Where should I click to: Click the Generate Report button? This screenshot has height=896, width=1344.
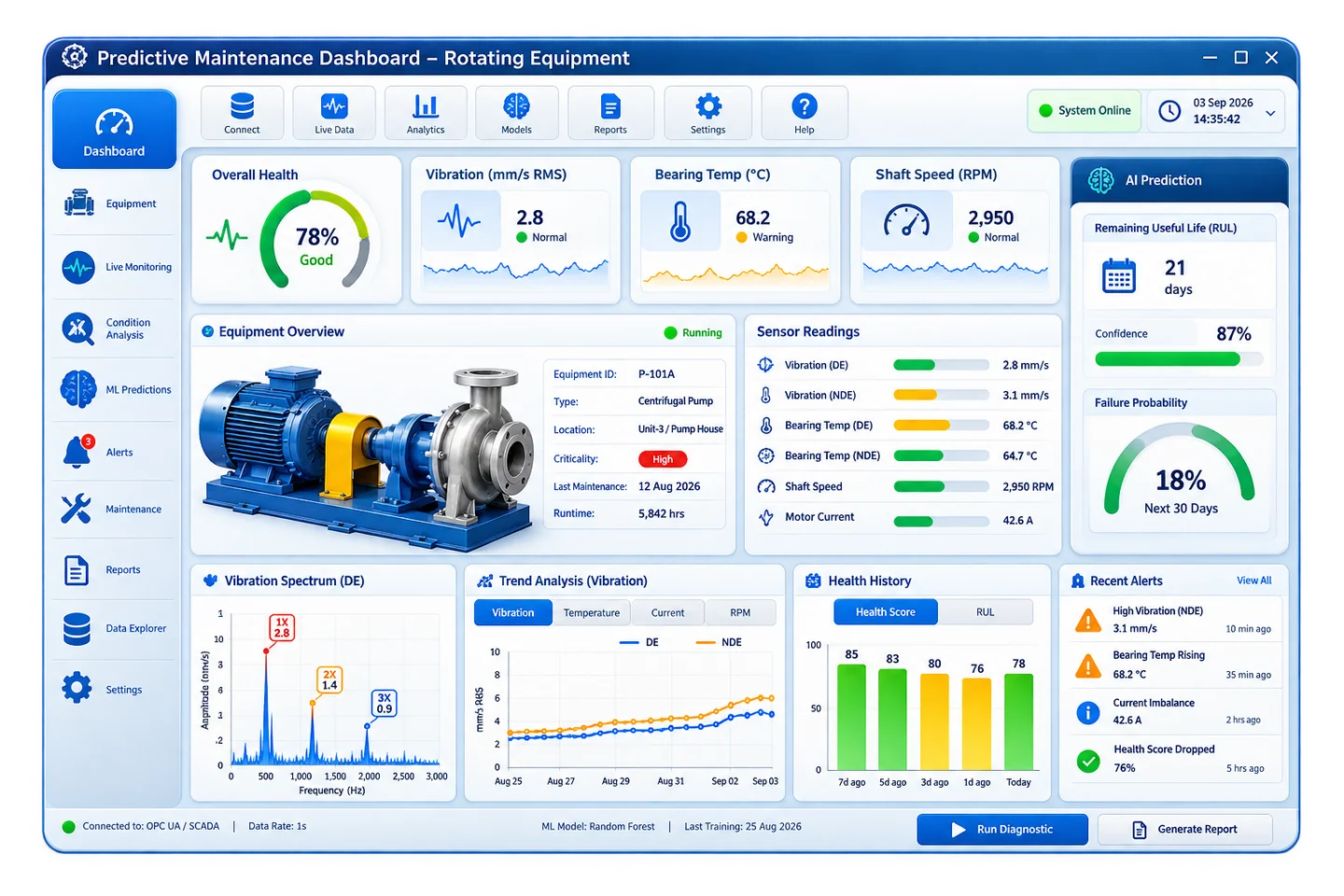[1185, 829]
